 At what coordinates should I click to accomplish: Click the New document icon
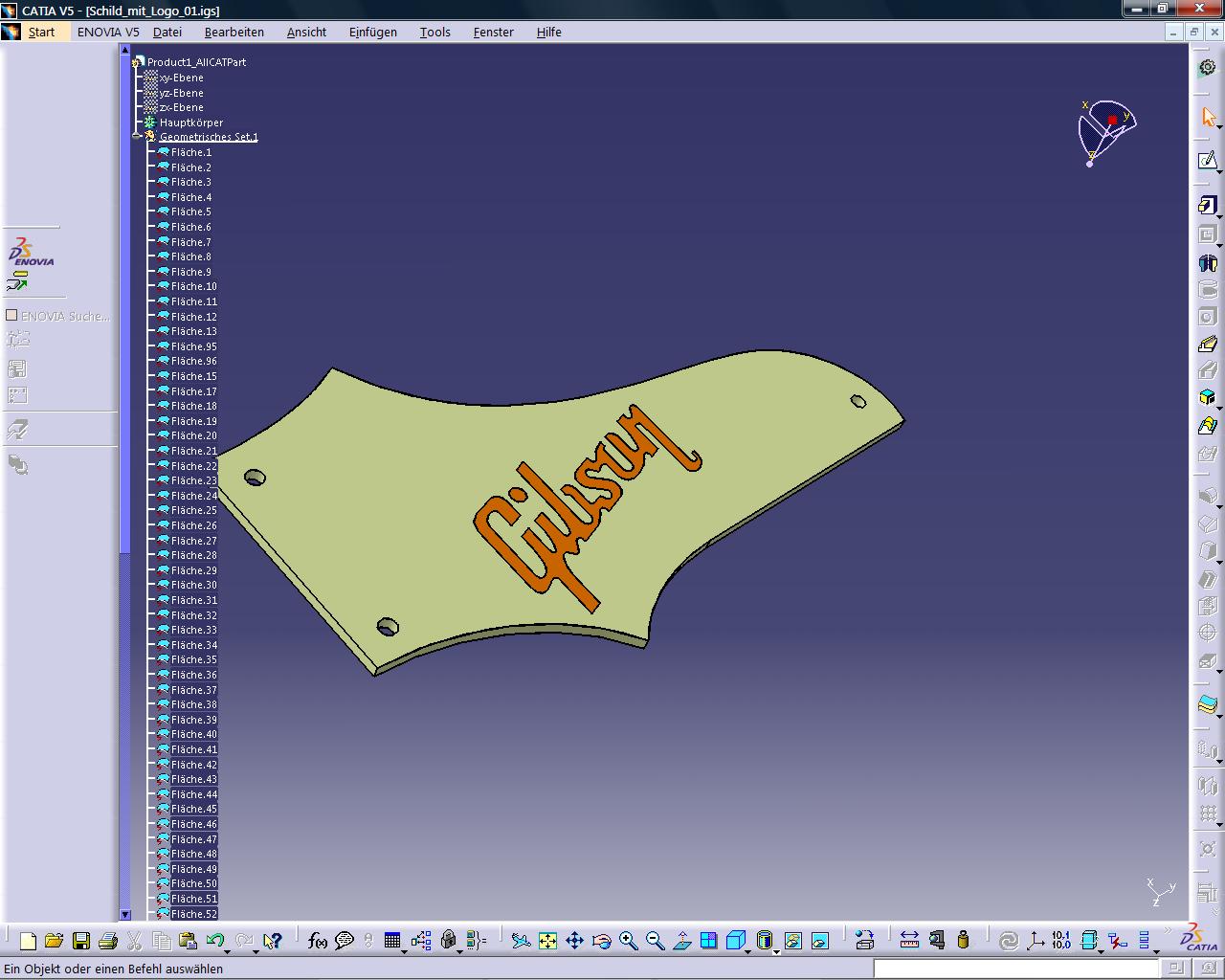click(x=28, y=941)
